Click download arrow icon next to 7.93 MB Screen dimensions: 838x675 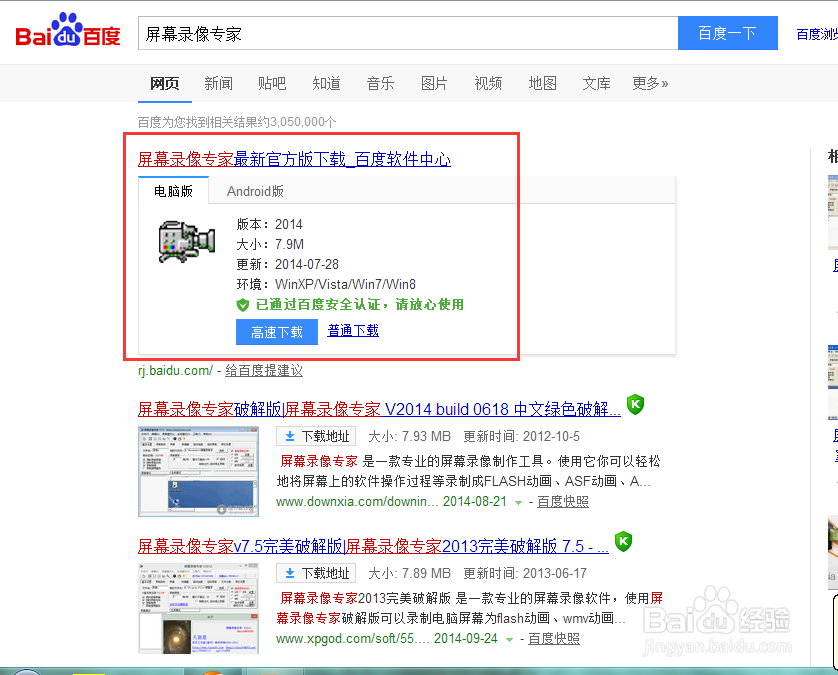tap(290, 436)
